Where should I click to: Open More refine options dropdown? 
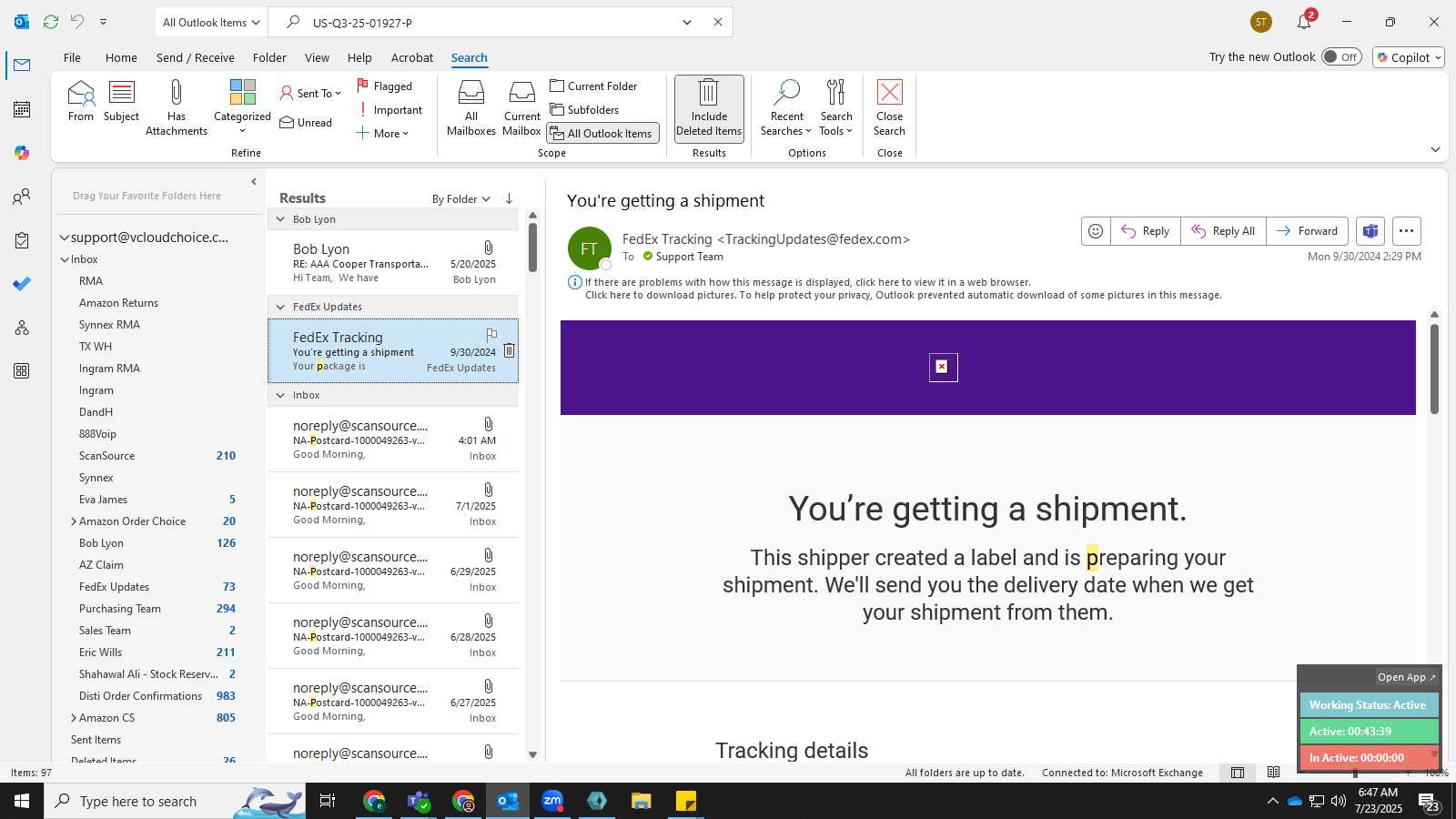click(382, 134)
